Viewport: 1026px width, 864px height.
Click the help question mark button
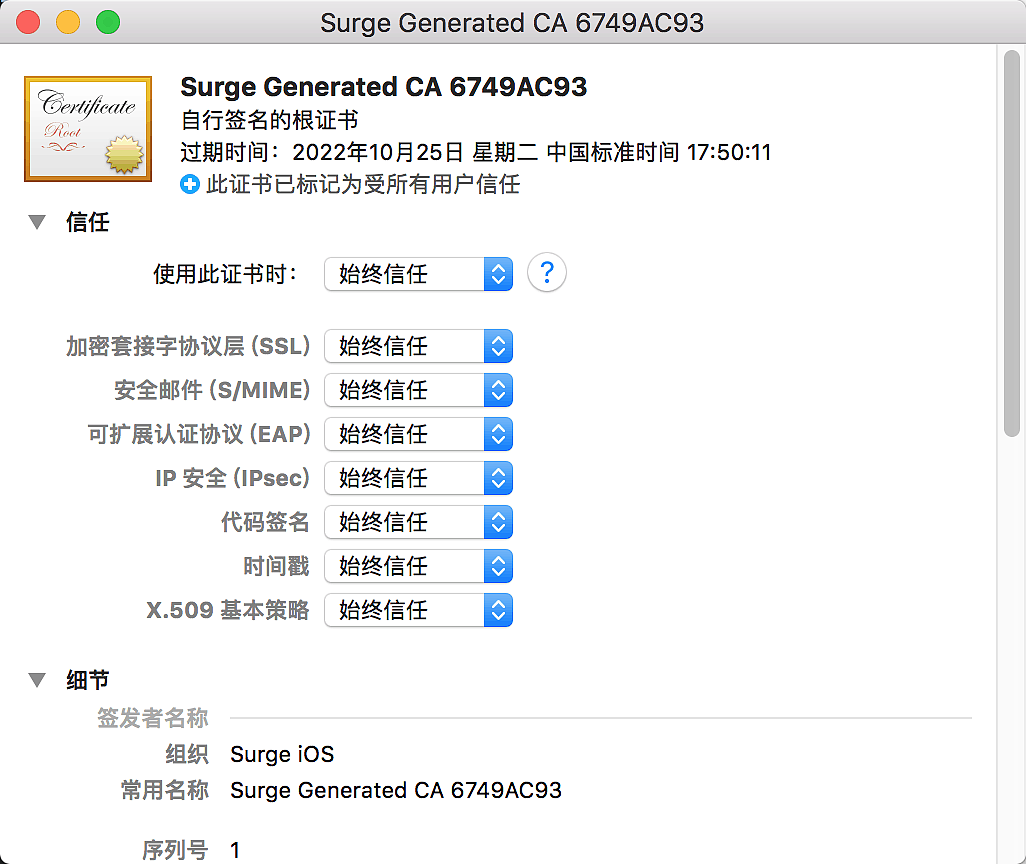point(547,273)
